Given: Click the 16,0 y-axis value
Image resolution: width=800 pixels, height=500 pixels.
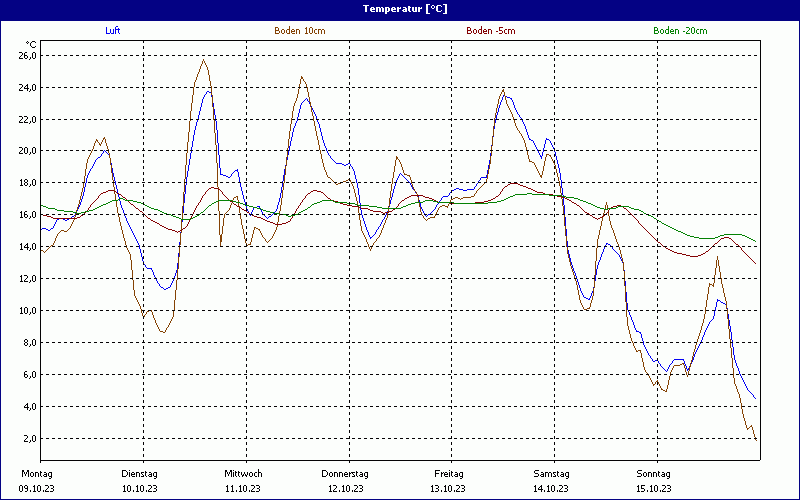Looking at the screenshot, I should pyautogui.click(x=28, y=215).
